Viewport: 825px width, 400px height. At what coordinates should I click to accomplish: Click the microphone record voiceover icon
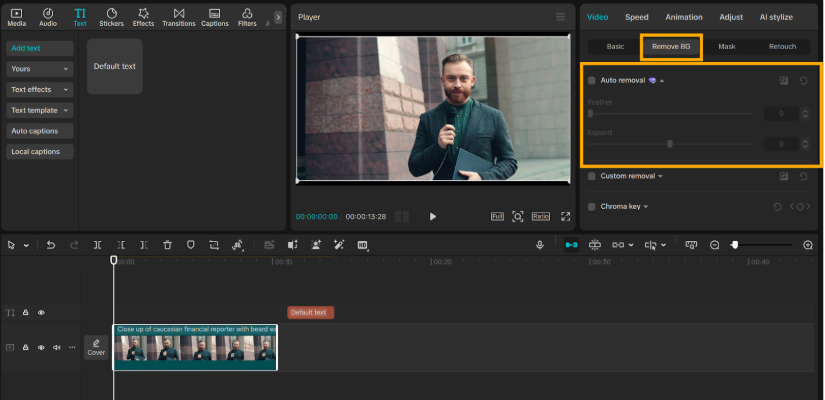coord(539,245)
